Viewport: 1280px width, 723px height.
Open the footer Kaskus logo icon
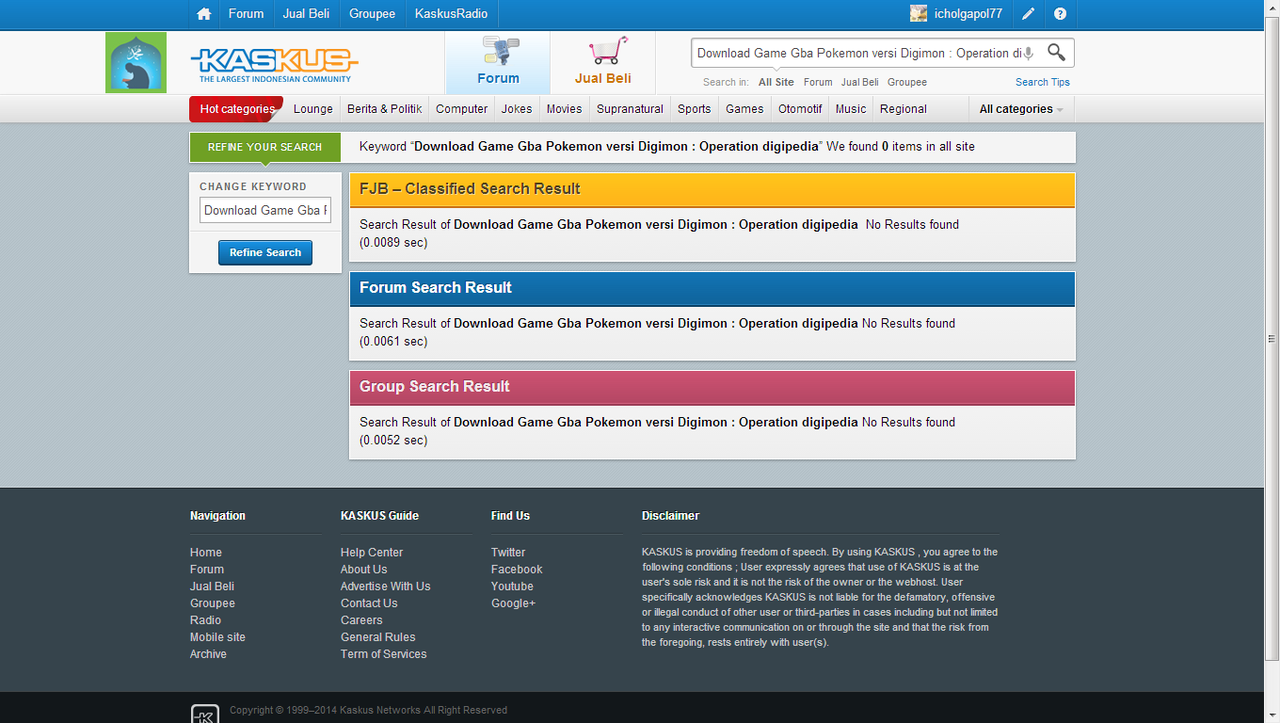click(x=205, y=713)
